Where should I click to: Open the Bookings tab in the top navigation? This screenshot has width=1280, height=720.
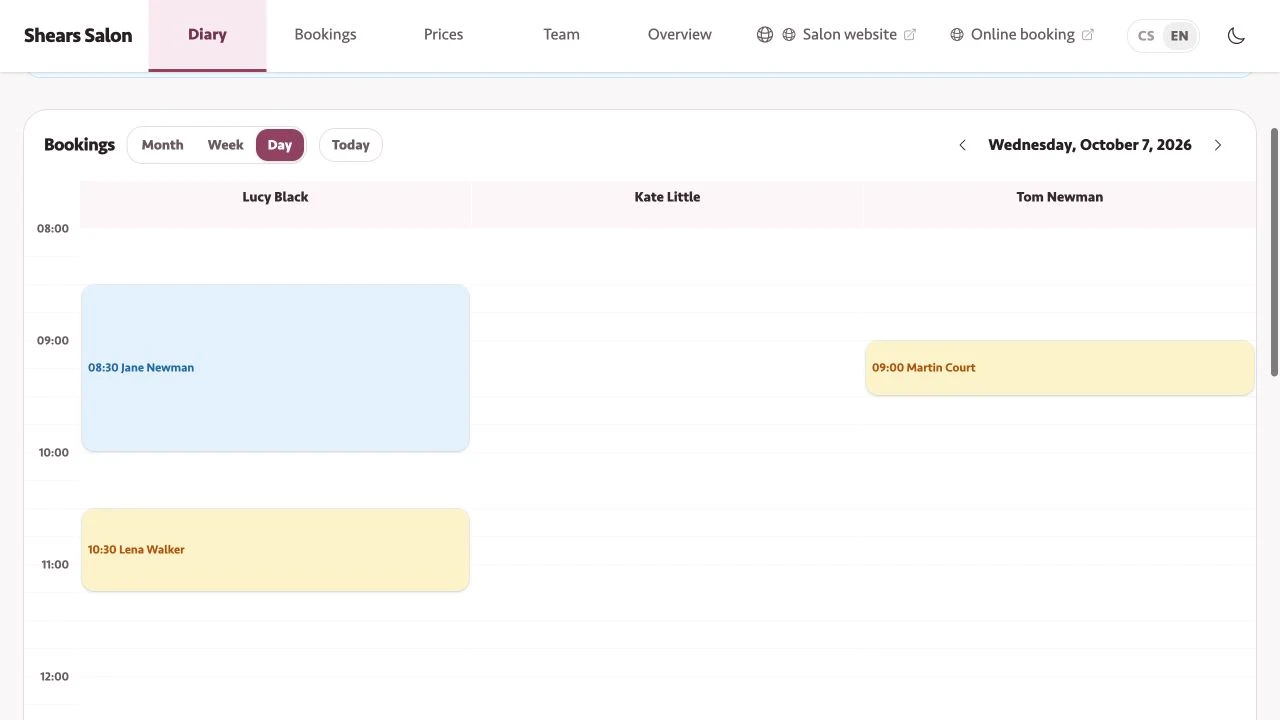click(x=325, y=35)
